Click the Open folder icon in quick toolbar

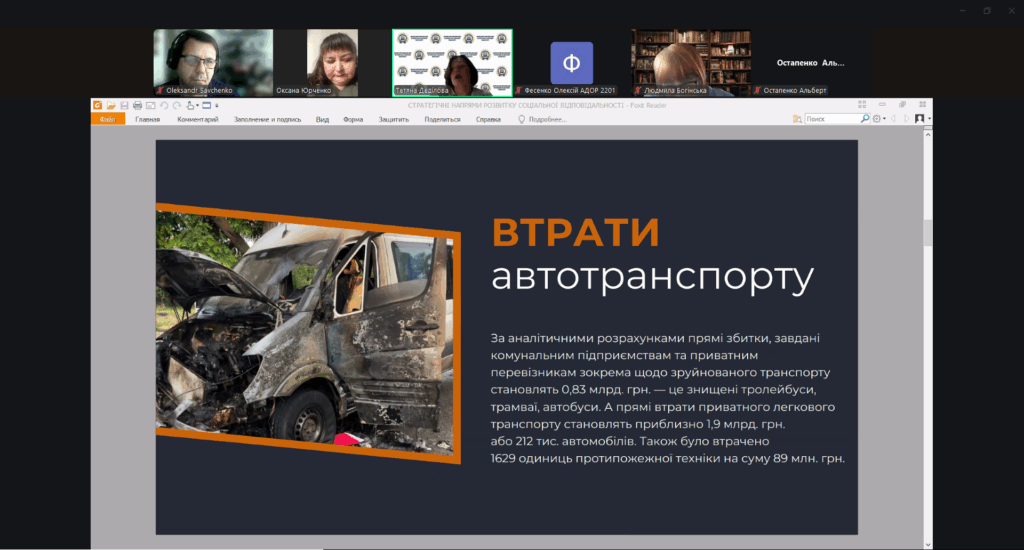[x=110, y=105]
